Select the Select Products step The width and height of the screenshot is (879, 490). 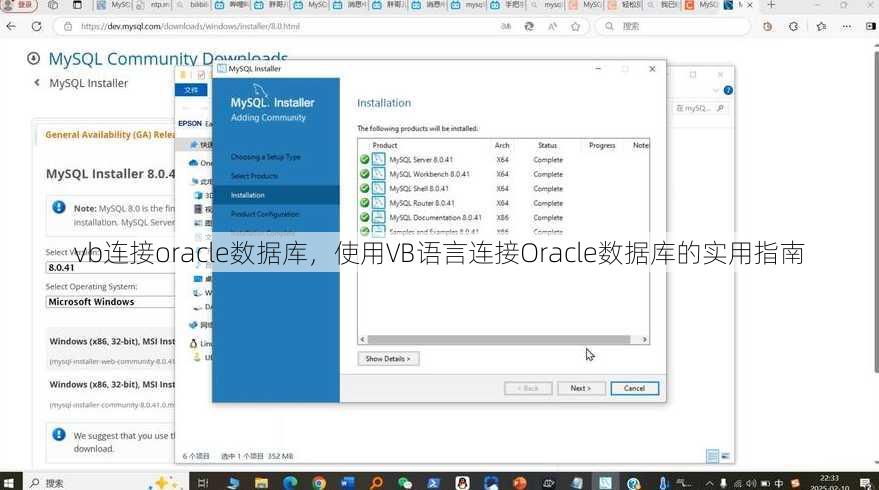coord(254,176)
